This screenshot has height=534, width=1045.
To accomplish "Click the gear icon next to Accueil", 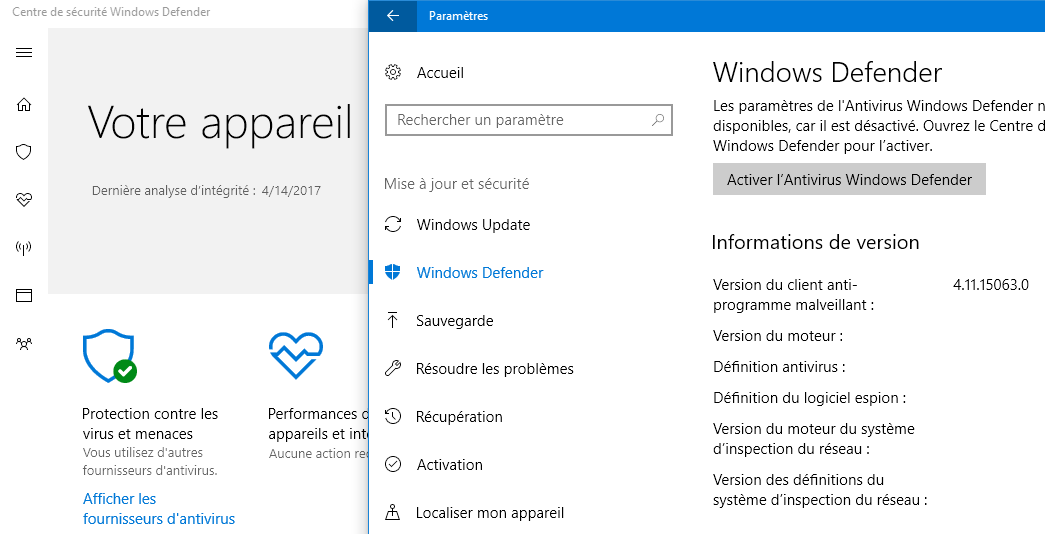I will [393, 72].
